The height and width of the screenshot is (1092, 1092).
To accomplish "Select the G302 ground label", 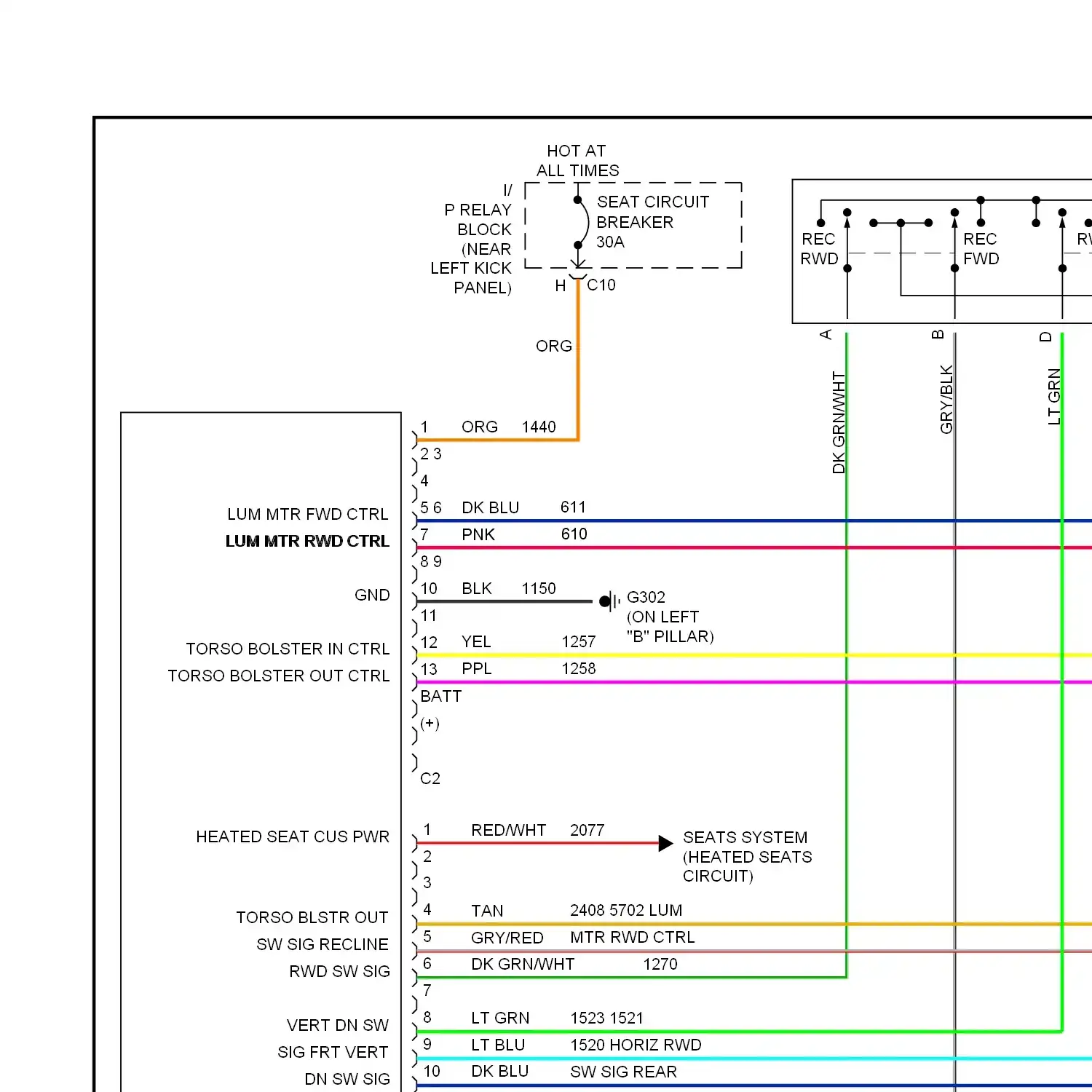I will 646,598.
